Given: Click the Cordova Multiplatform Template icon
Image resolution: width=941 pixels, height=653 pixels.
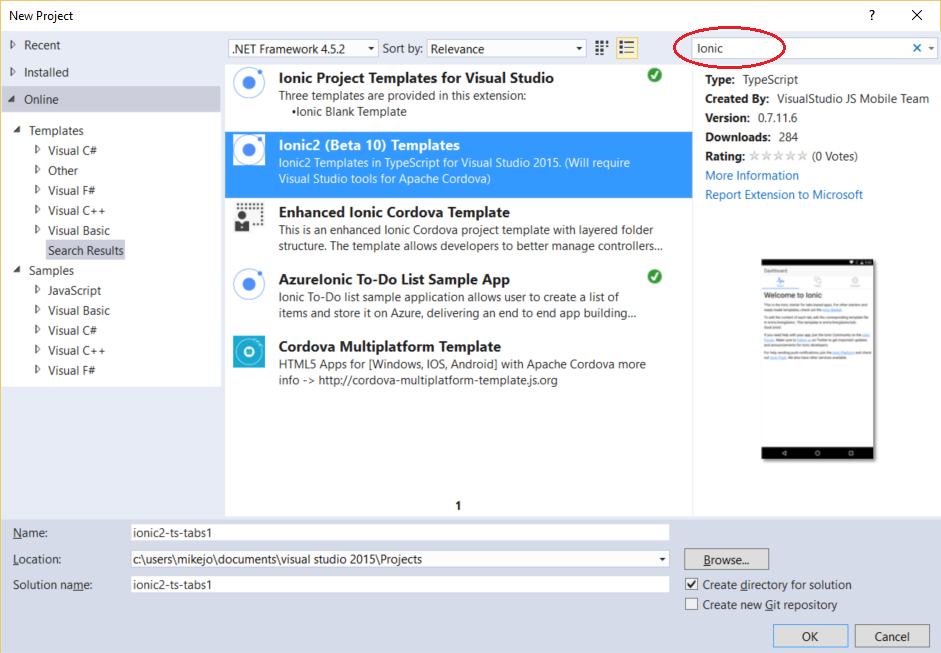Looking at the screenshot, I should pyautogui.click(x=249, y=352).
